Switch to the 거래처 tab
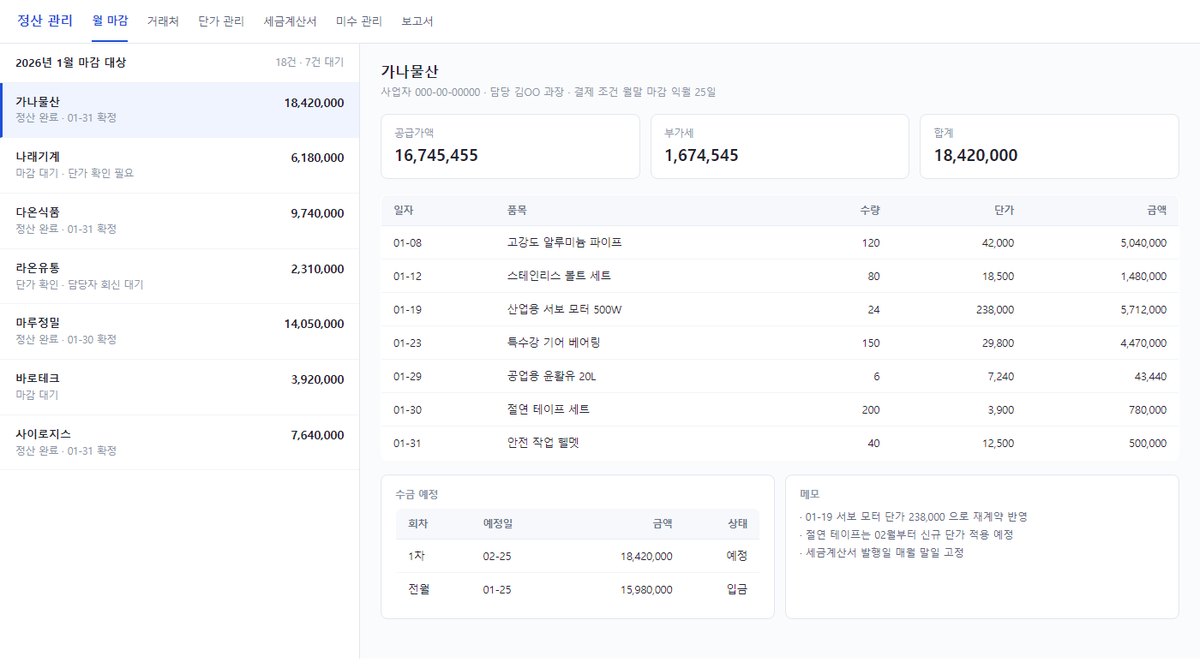This screenshot has height=668, width=1200. coord(163,21)
